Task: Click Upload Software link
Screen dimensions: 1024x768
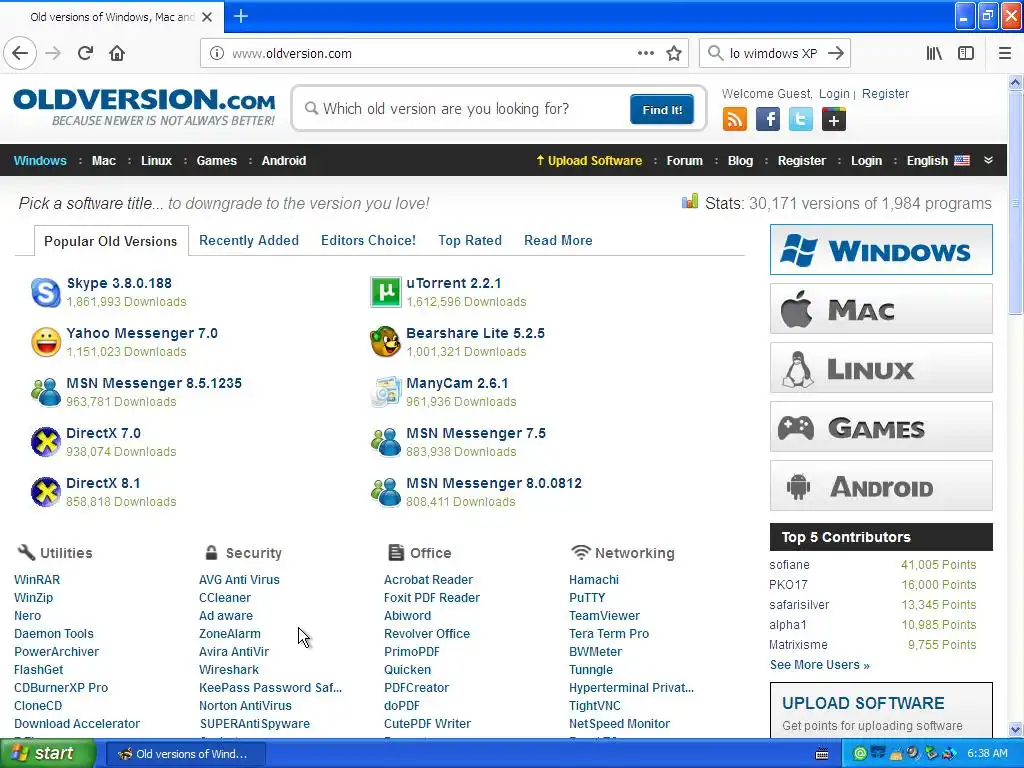Action: pos(589,161)
